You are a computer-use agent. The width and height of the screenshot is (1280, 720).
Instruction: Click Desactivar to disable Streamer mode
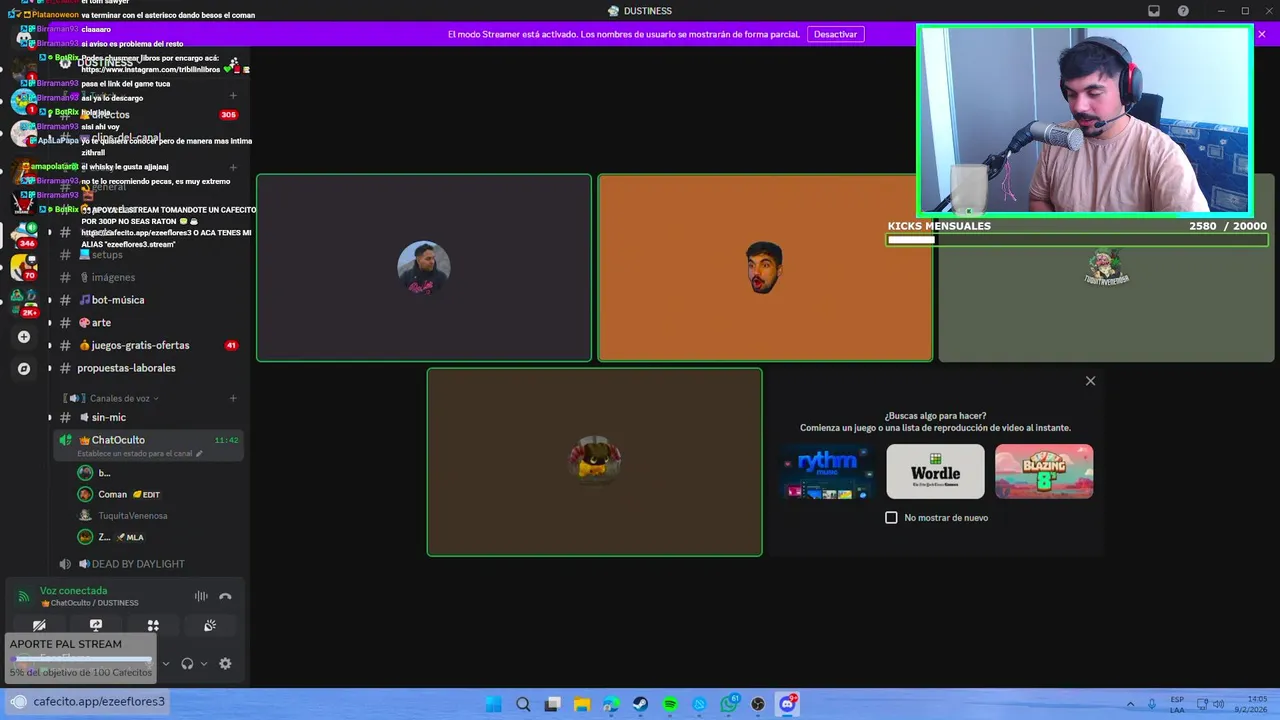[835, 34]
